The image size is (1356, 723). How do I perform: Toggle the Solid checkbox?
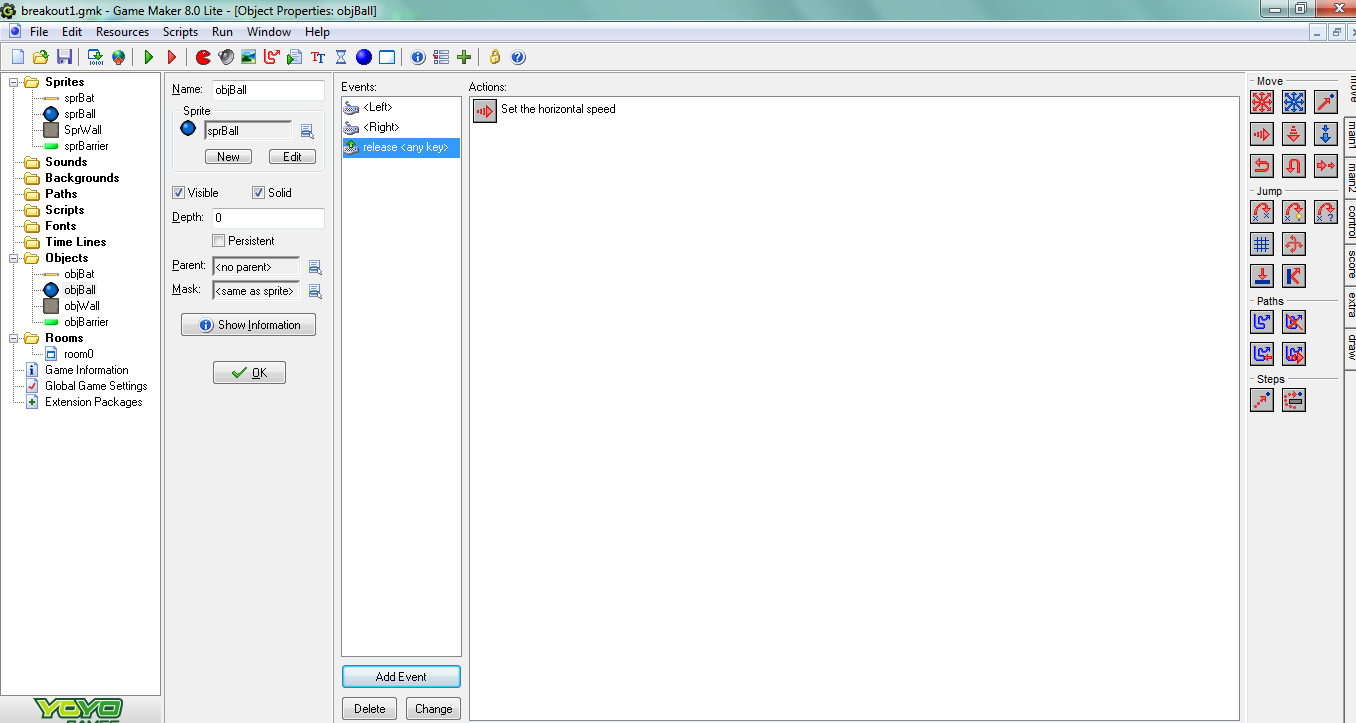tap(258, 193)
